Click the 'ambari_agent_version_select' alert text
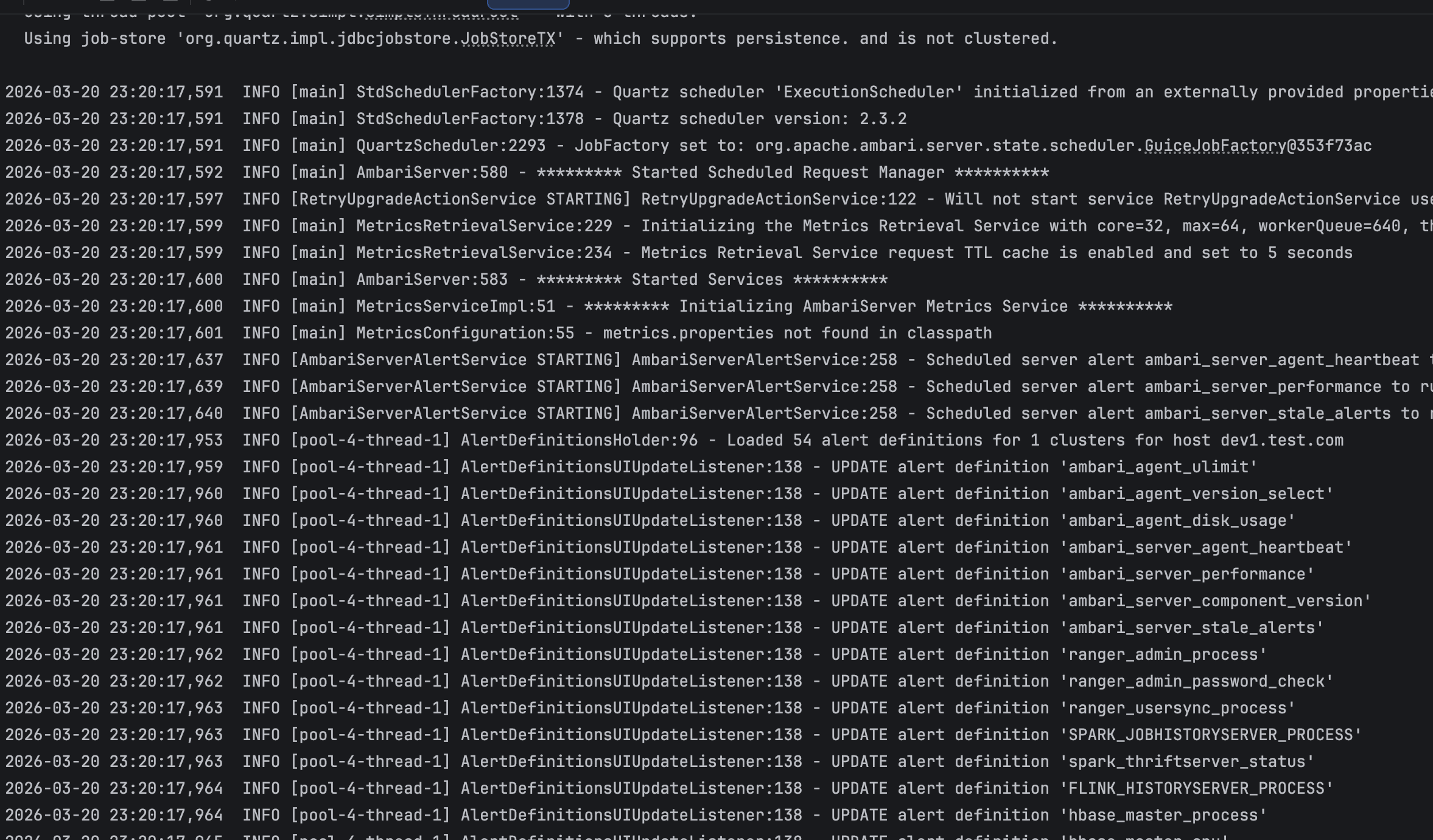This screenshot has height=840, width=1433. pos(1196,494)
